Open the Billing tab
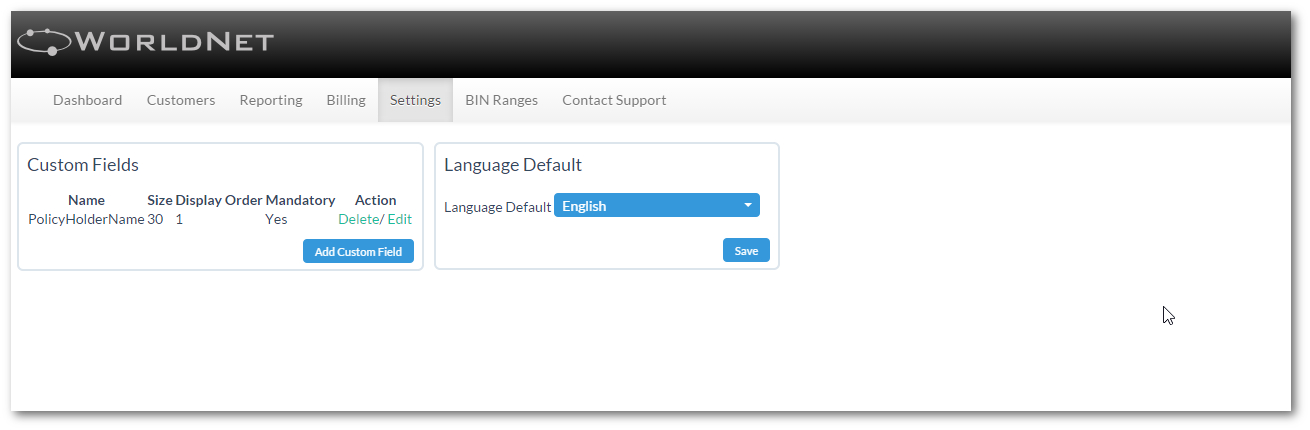This screenshot has width=1310, height=430. (346, 100)
